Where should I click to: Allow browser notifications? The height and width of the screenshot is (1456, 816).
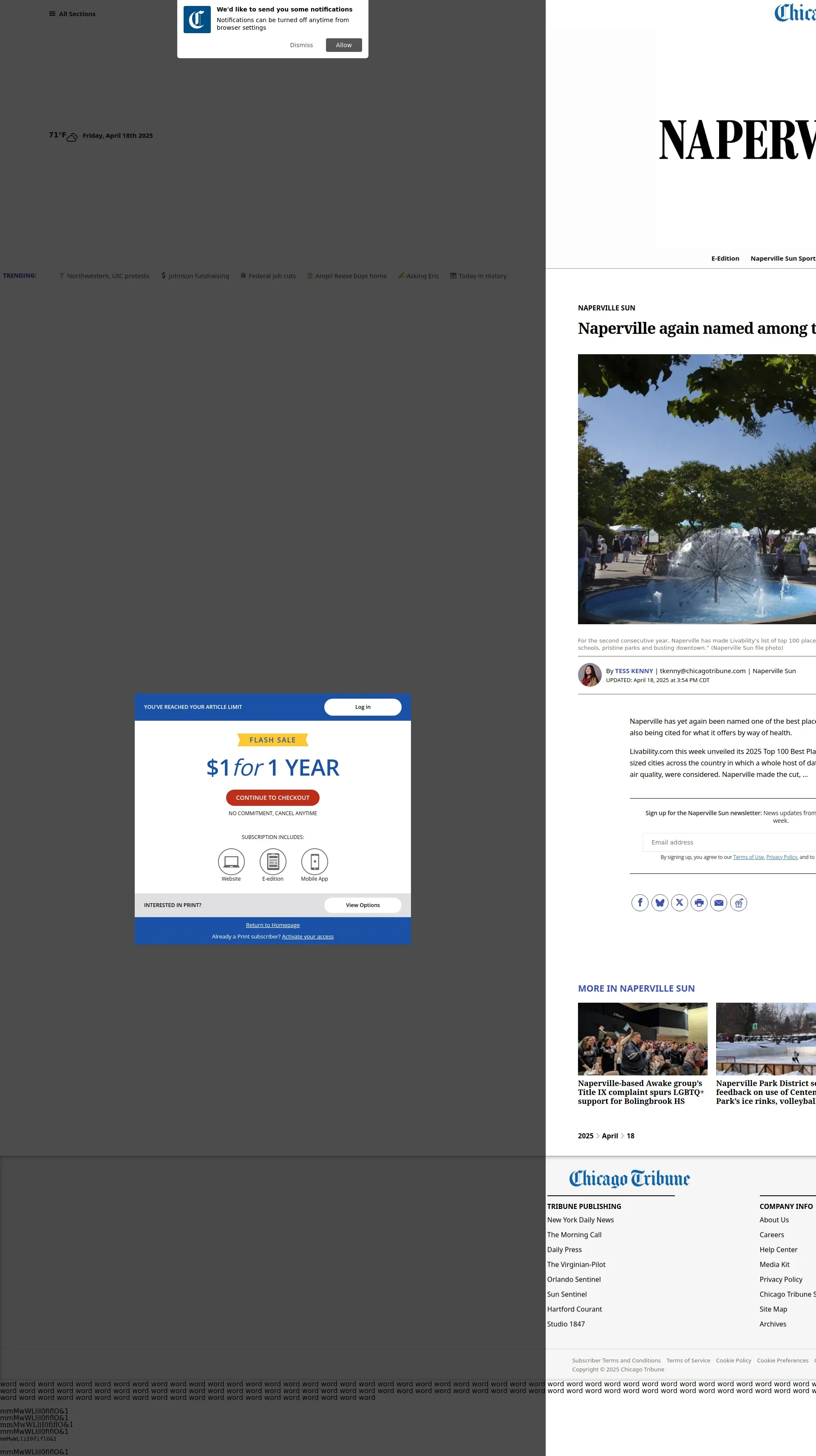(343, 45)
